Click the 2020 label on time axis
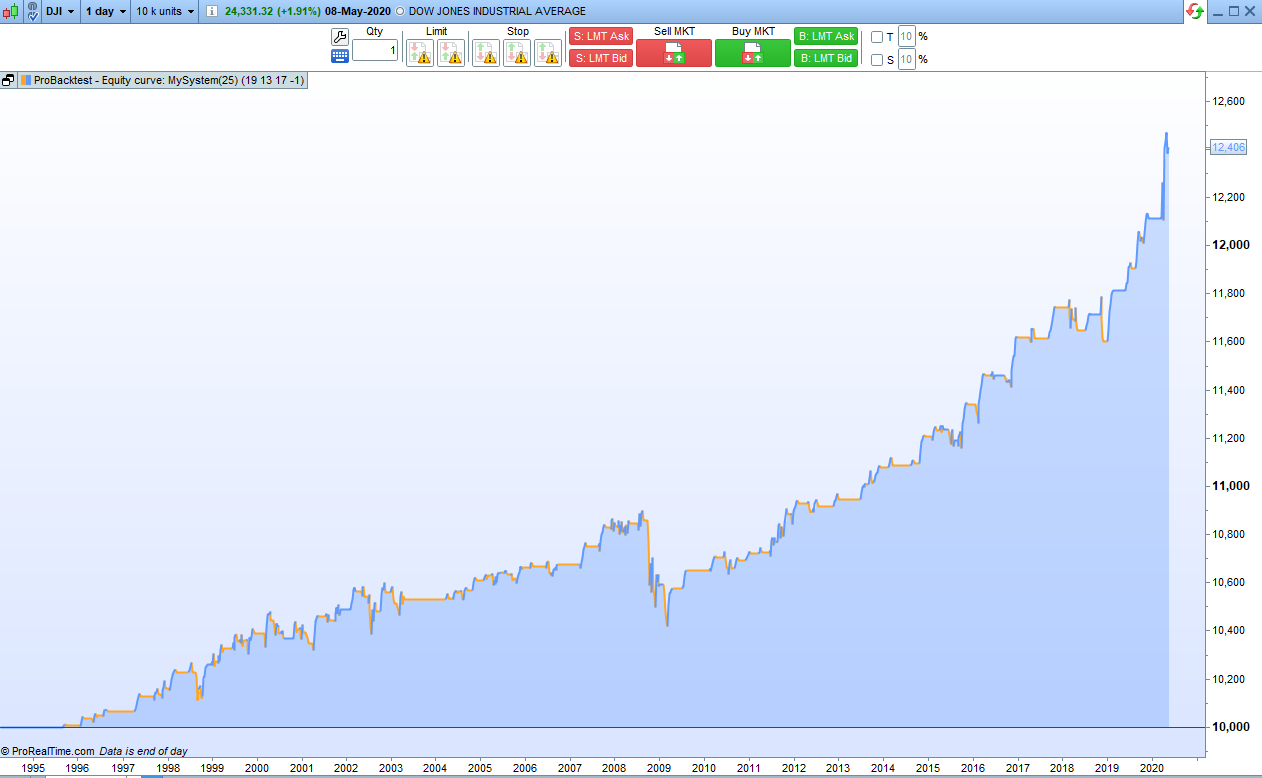Viewport: 1262px width, 778px height. click(1150, 769)
